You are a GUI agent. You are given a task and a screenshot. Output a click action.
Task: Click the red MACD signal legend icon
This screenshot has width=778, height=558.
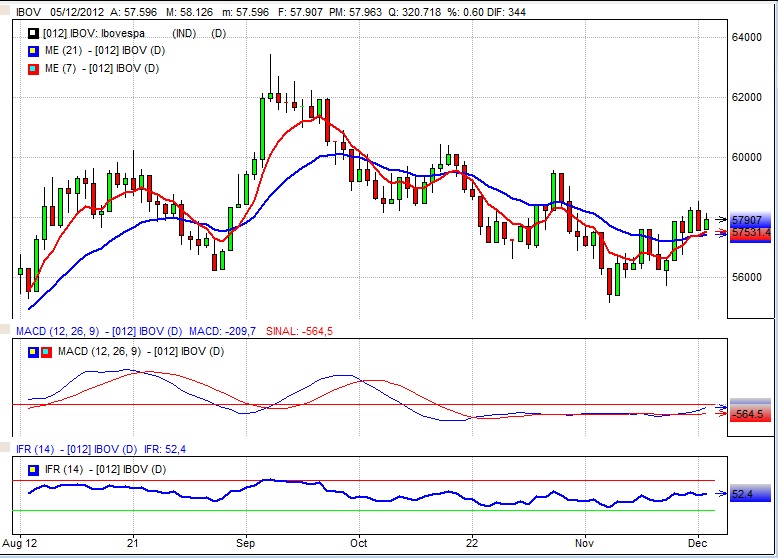tap(47, 351)
